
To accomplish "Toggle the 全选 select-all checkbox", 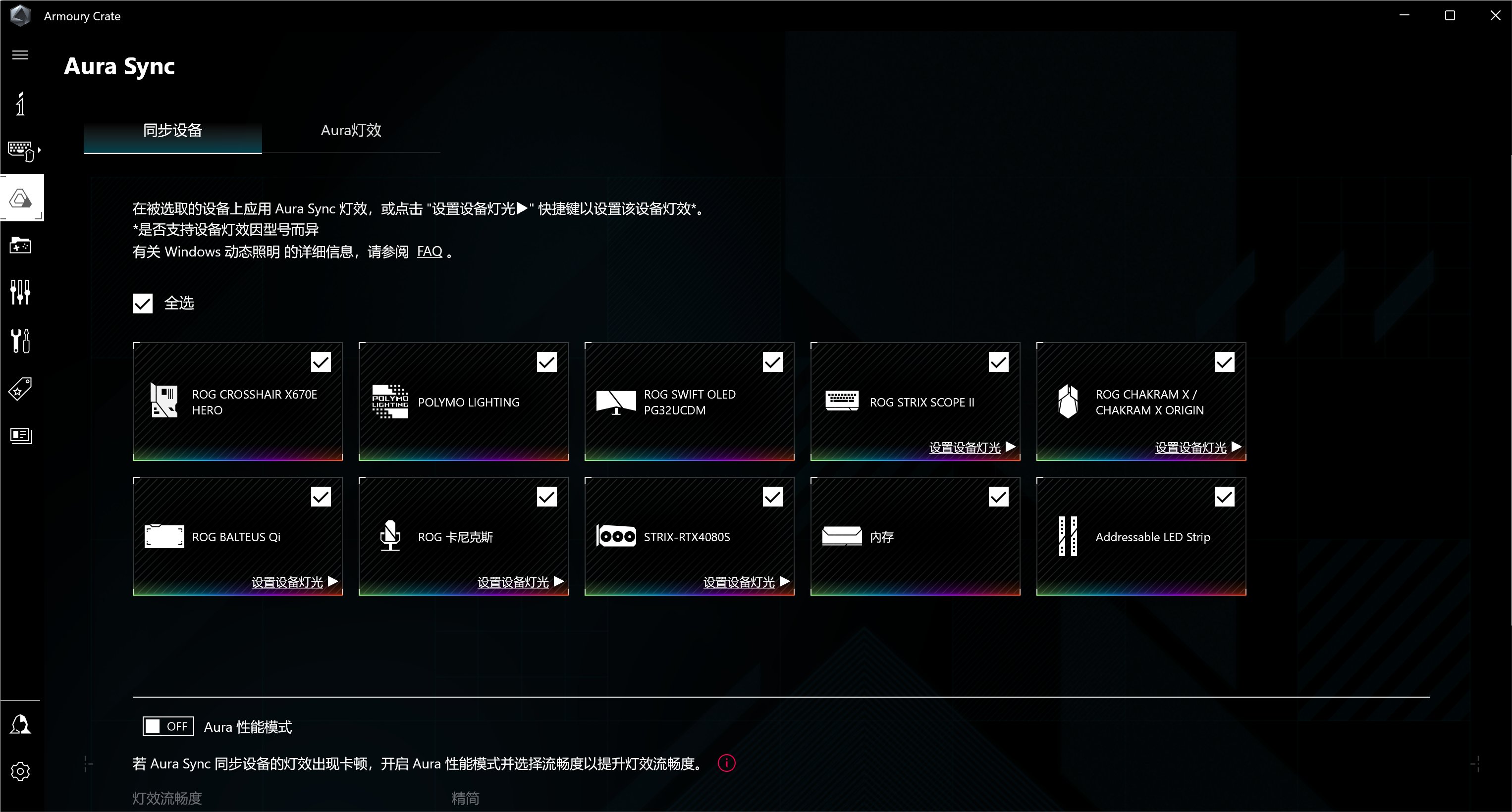I will pos(143,304).
